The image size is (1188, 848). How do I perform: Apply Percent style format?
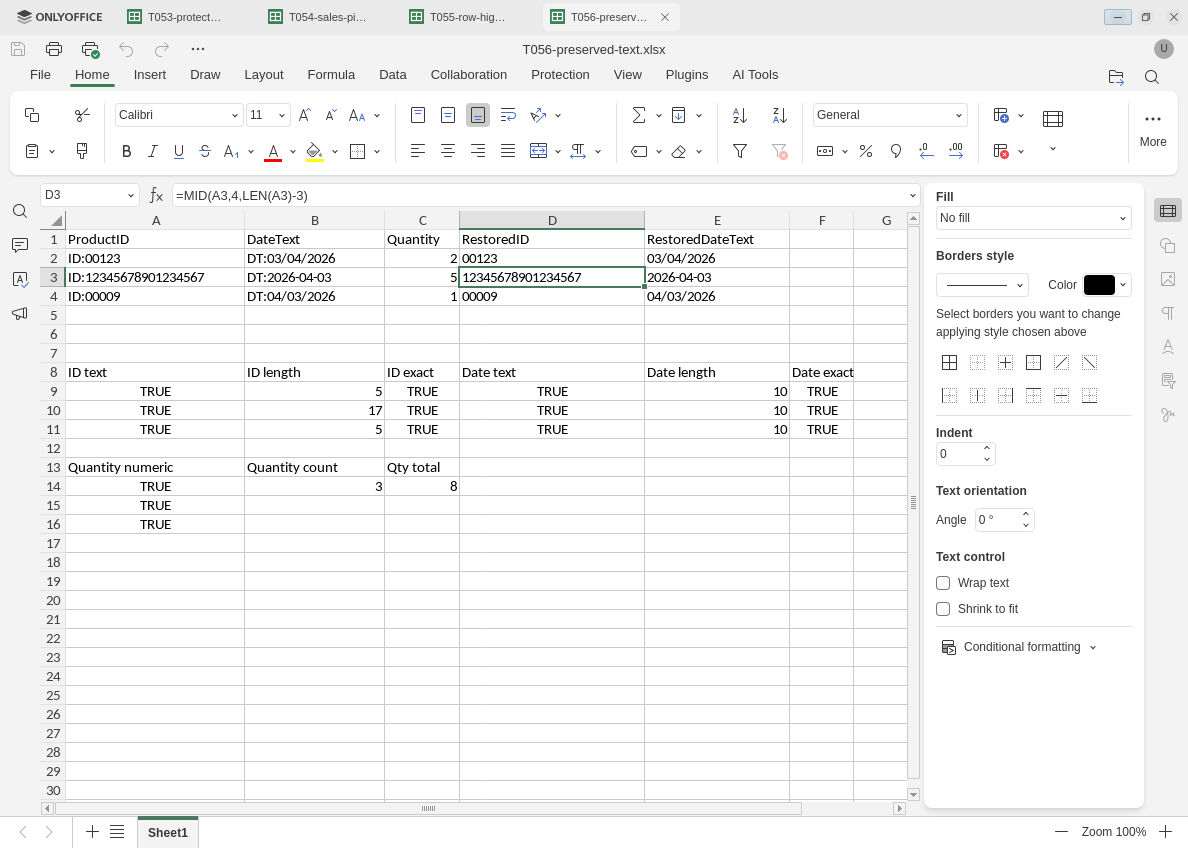click(x=866, y=152)
